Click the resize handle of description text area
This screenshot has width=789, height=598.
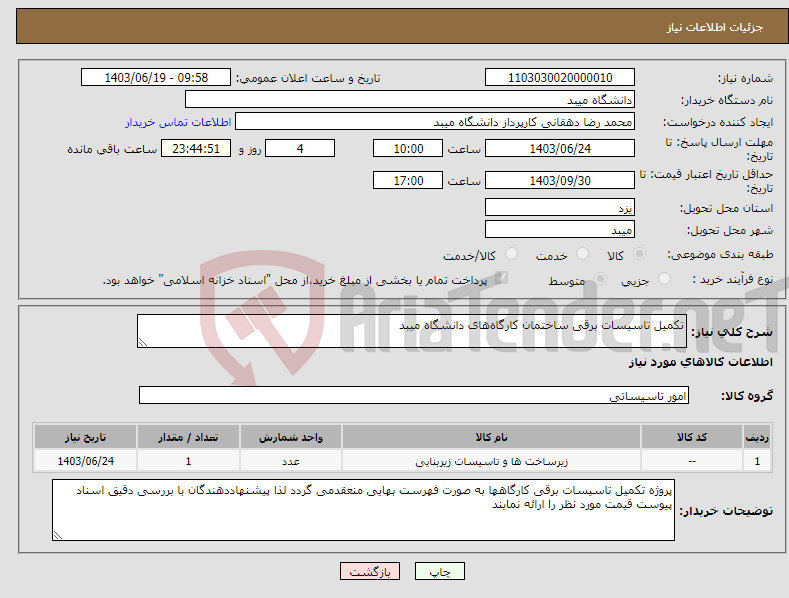point(143,342)
